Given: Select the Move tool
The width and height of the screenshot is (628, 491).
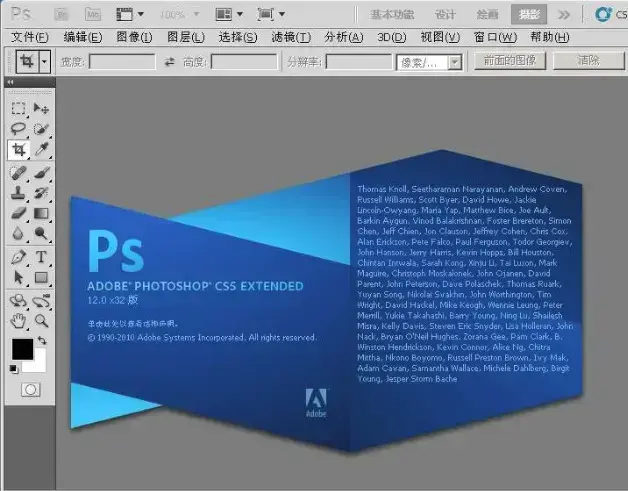Looking at the screenshot, I should coord(41,108).
